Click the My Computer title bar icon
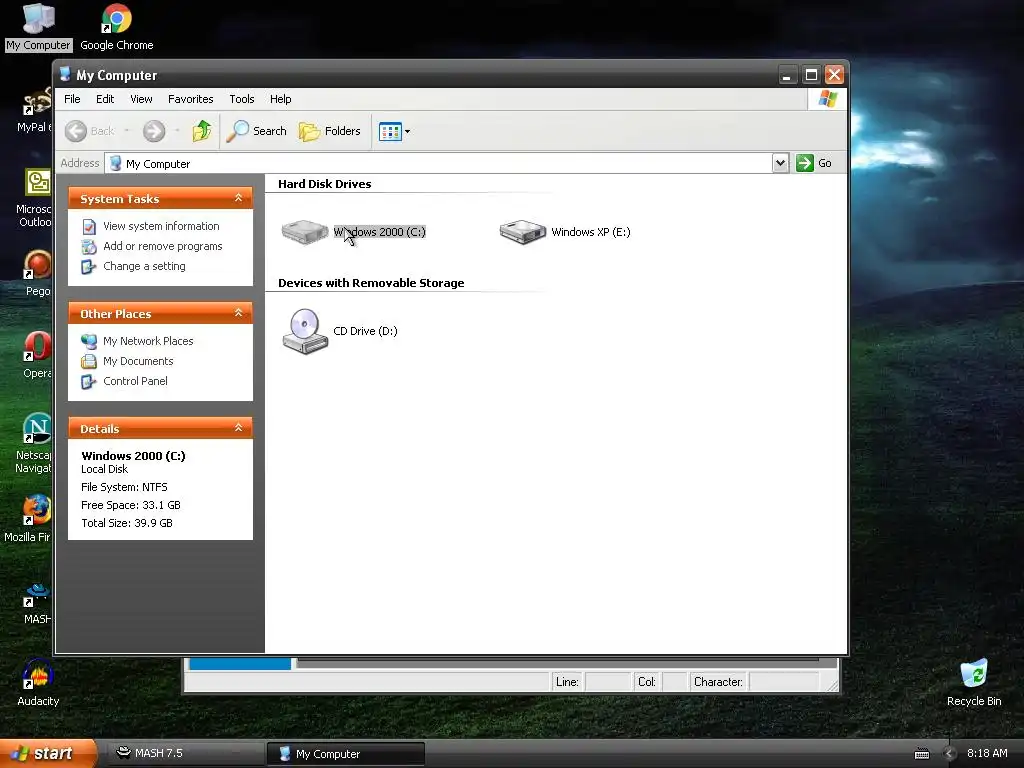 coord(65,74)
